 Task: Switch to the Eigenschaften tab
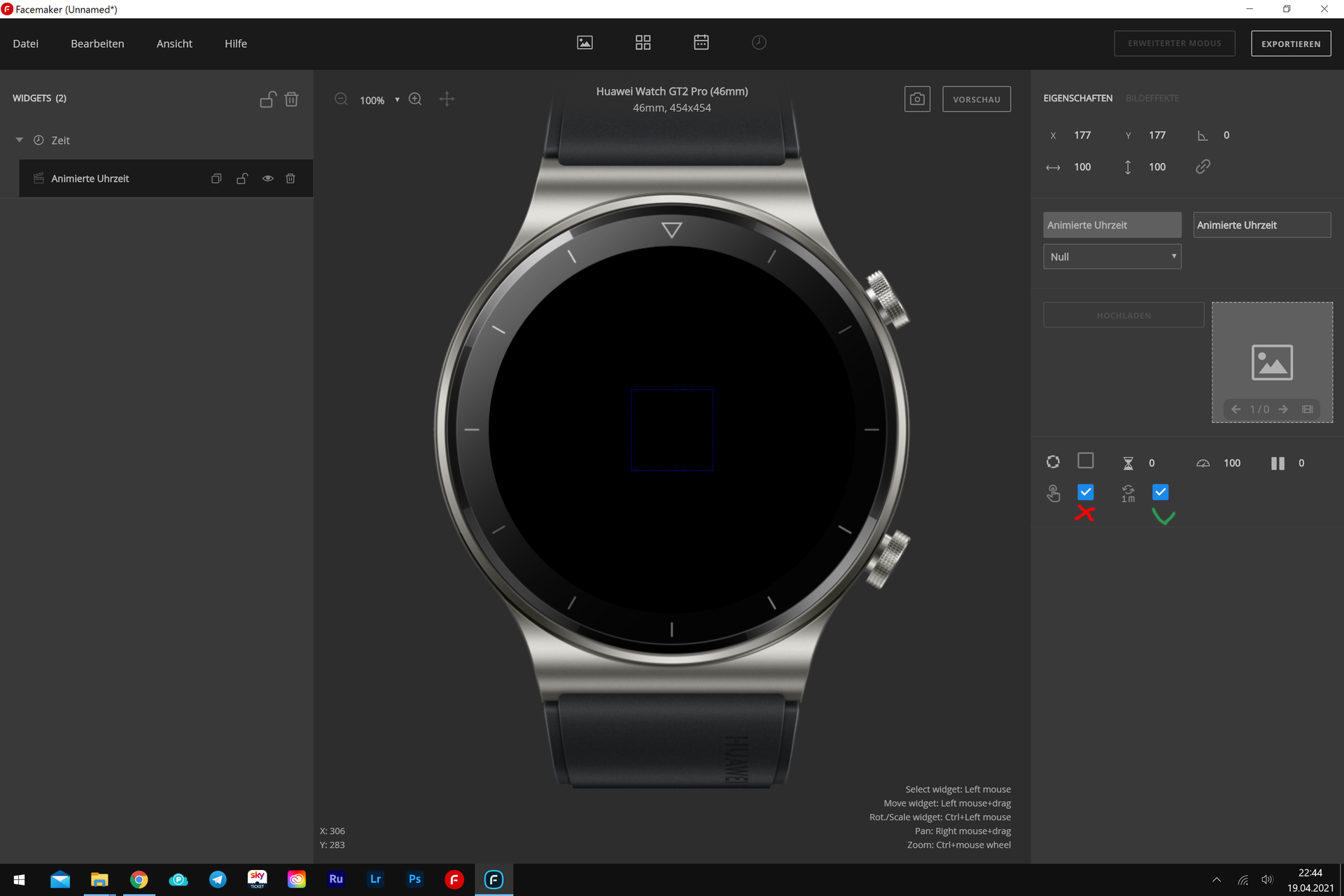point(1077,98)
